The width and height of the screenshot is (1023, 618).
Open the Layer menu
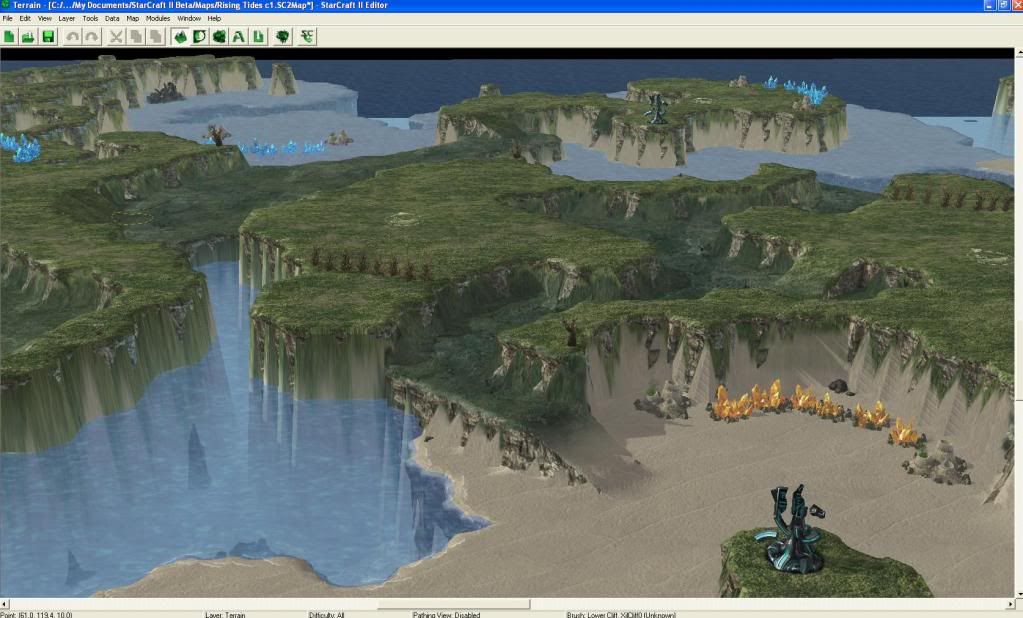pyautogui.click(x=67, y=19)
